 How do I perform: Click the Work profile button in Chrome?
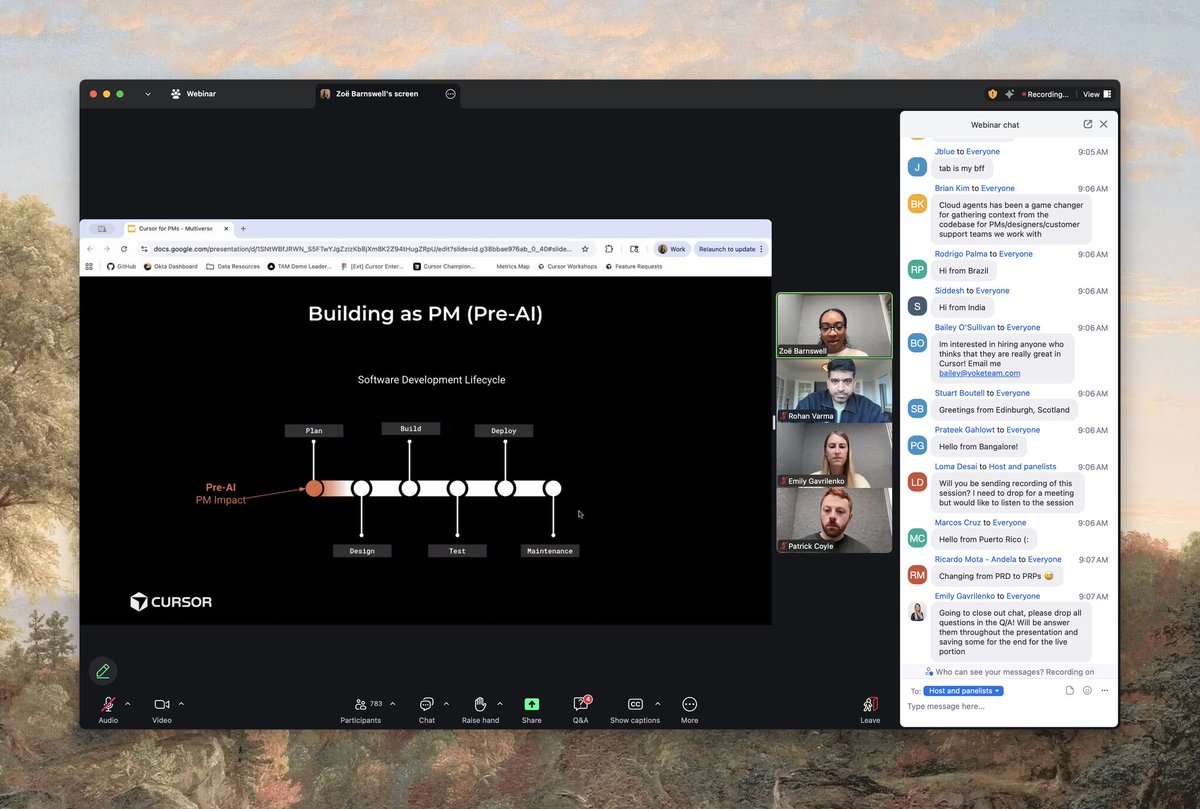pos(672,249)
